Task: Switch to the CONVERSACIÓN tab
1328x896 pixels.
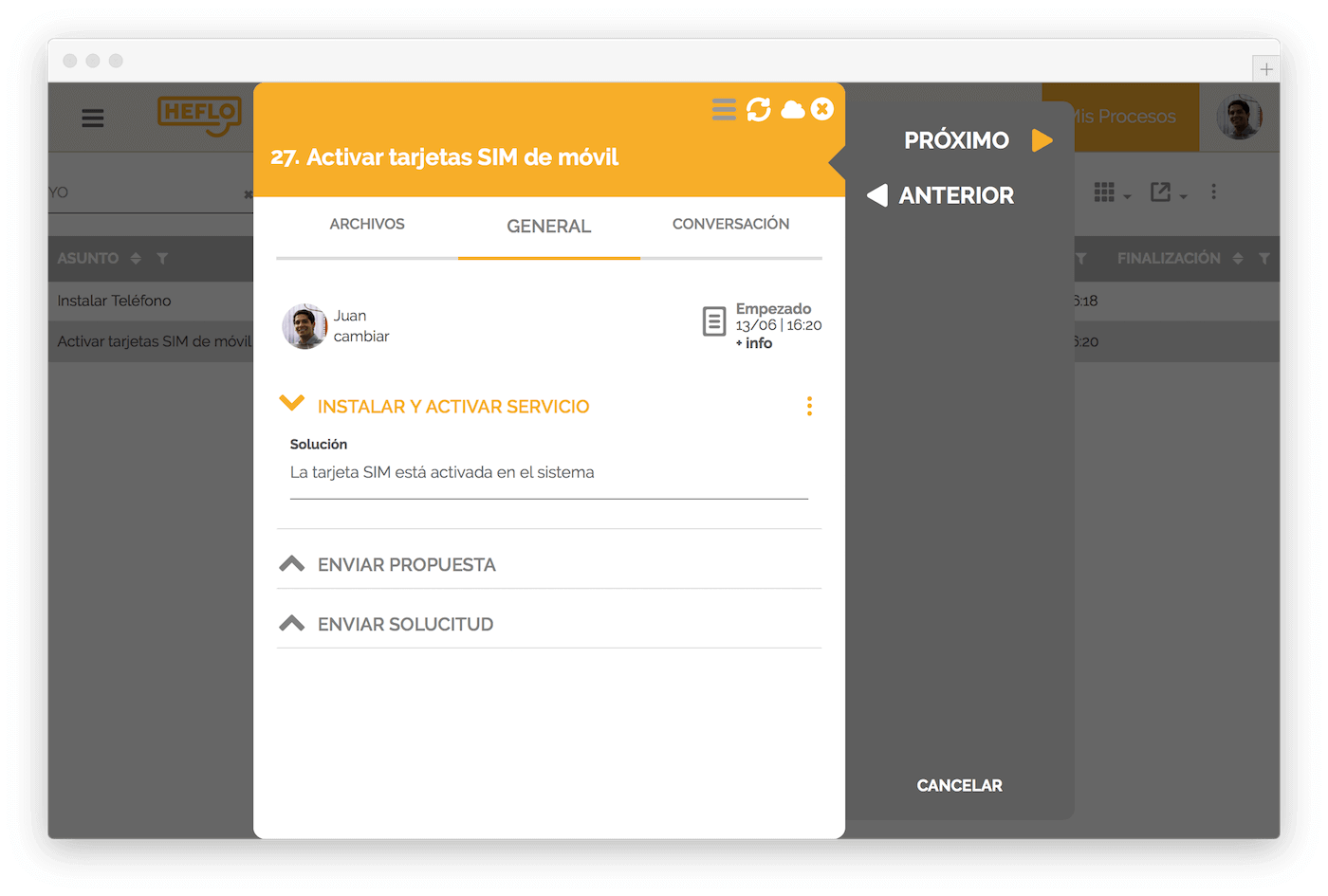Action: click(731, 225)
